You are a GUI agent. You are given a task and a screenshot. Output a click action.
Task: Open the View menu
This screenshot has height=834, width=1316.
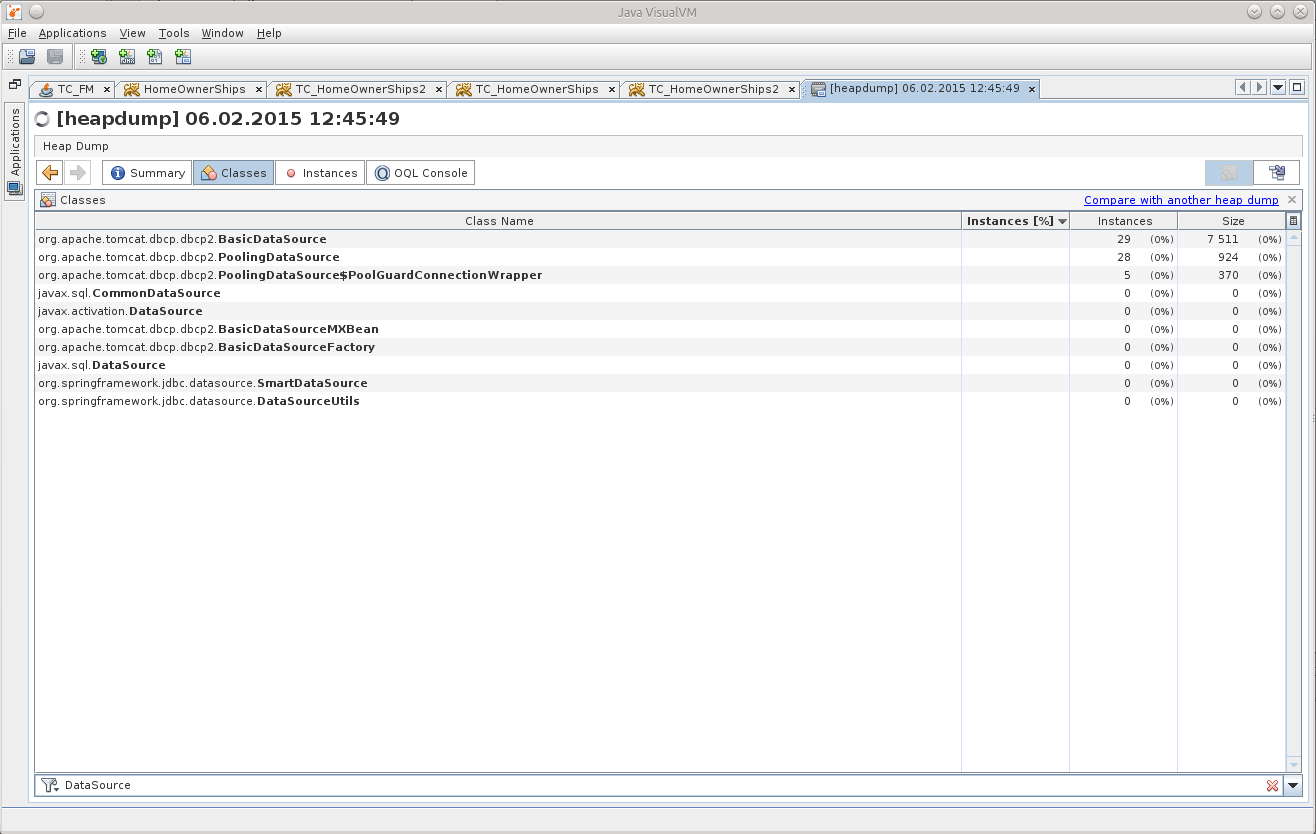132,33
